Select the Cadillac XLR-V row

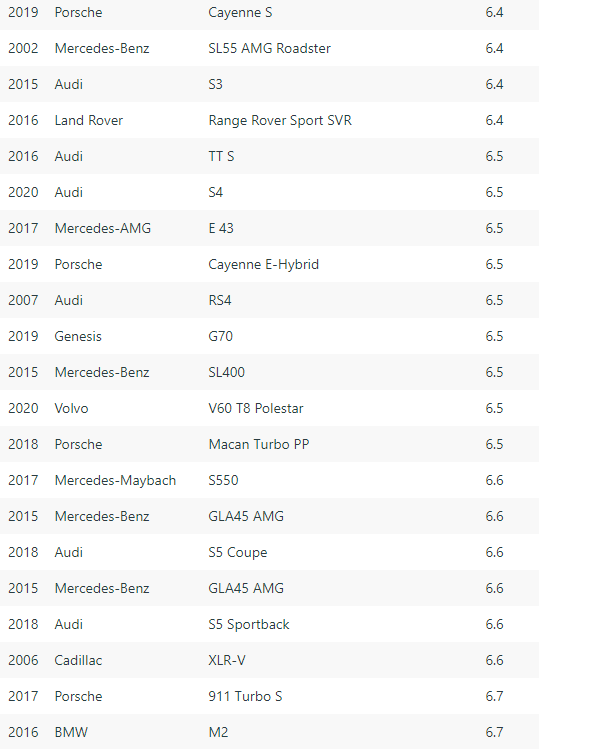coord(270,660)
